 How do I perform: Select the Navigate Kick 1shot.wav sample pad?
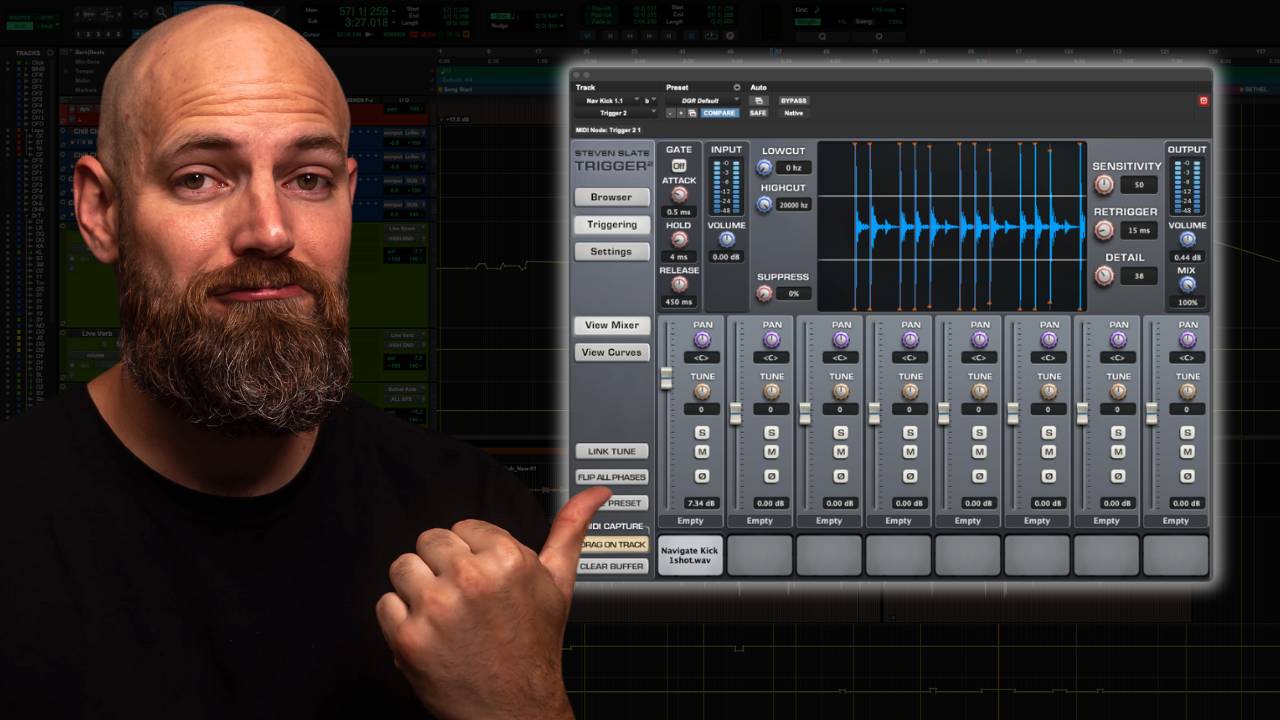tap(690, 555)
